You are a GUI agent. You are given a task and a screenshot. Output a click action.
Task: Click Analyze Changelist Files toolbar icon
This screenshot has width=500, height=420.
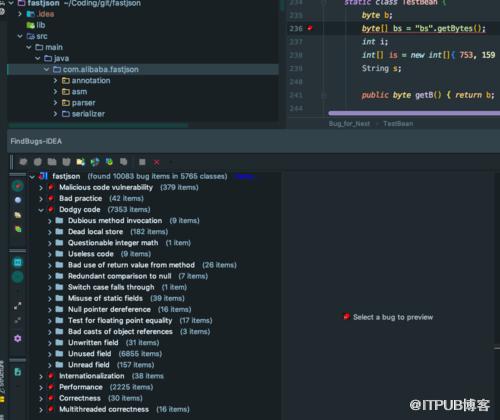(x=124, y=162)
